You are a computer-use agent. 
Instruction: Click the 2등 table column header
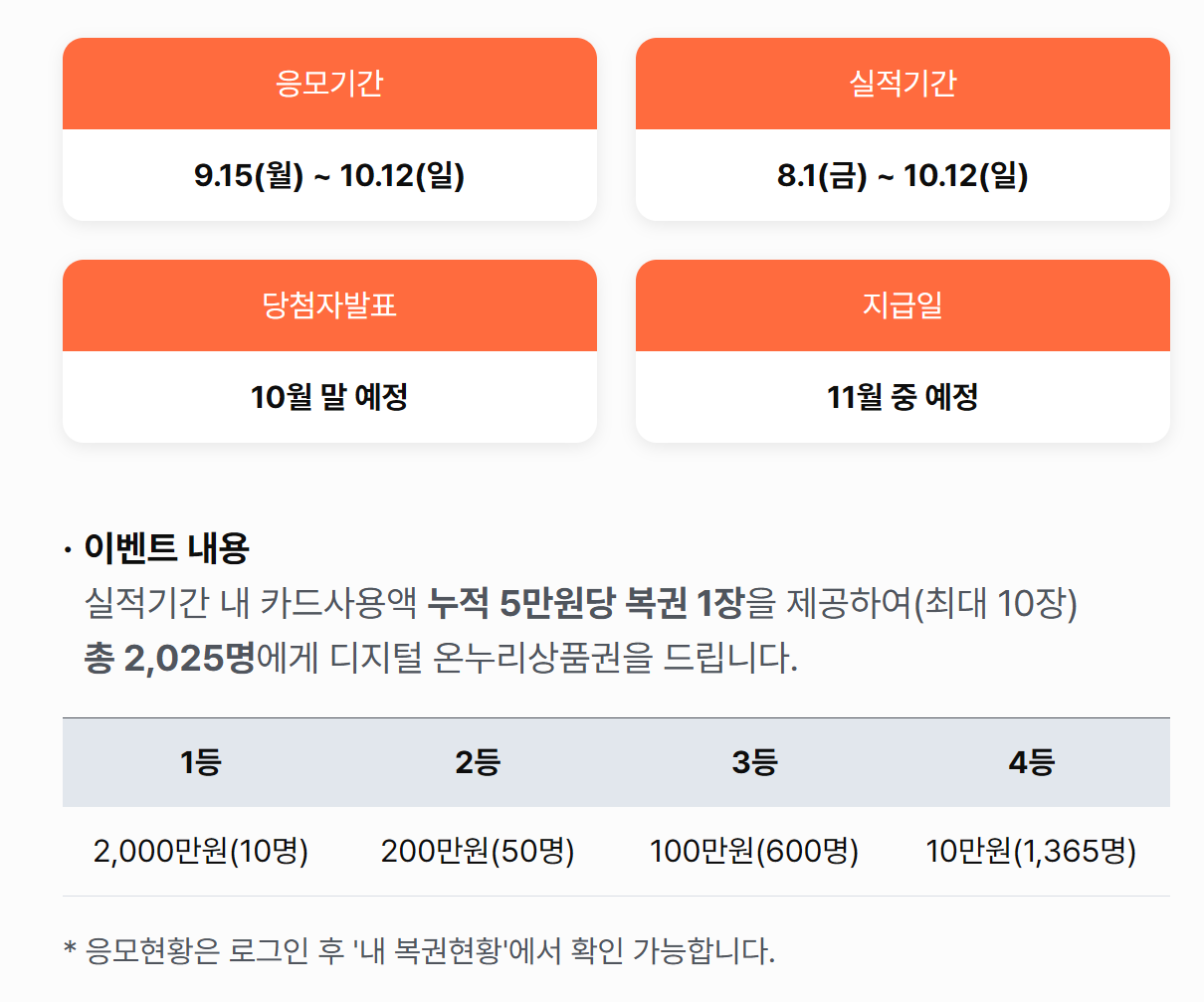(x=478, y=762)
